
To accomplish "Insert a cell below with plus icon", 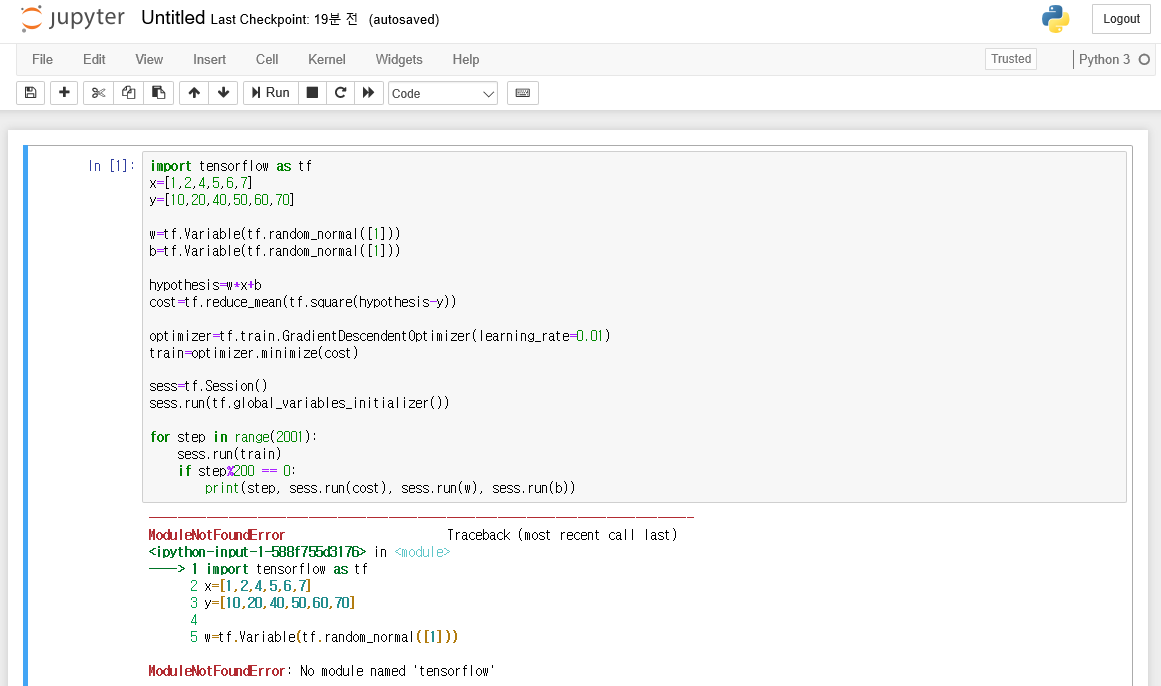I will [x=64, y=93].
